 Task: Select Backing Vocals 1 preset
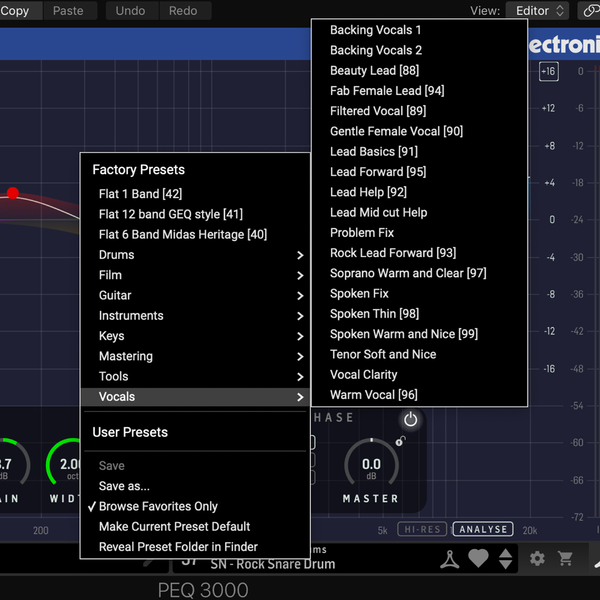pyautogui.click(x=419, y=30)
